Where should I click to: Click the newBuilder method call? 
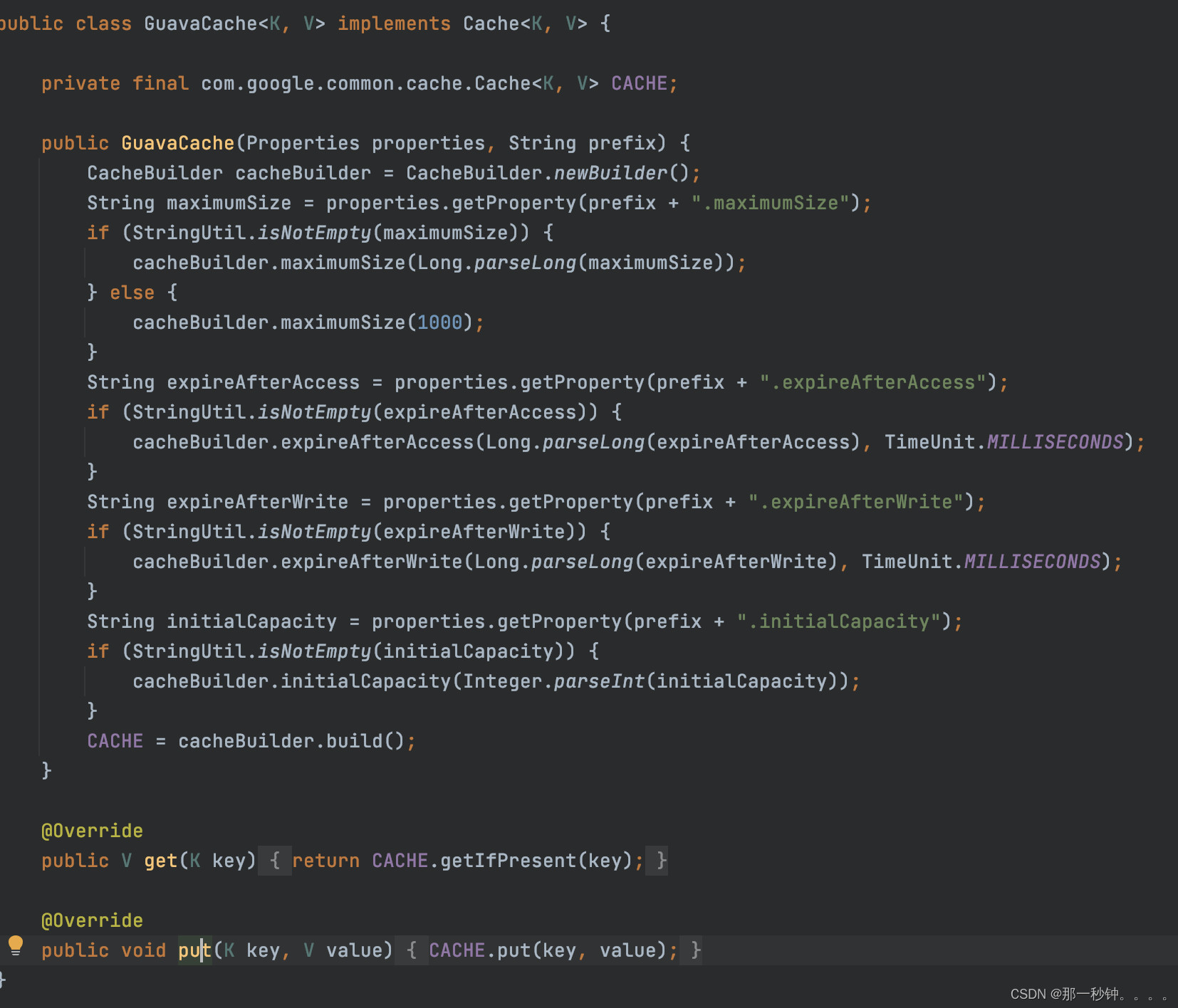(x=610, y=173)
